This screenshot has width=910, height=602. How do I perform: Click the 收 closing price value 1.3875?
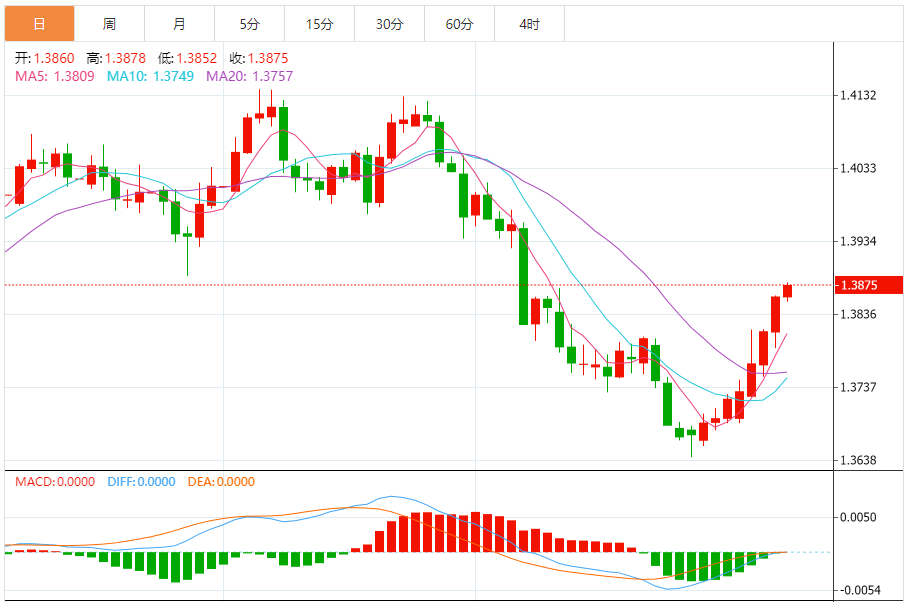tap(267, 59)
